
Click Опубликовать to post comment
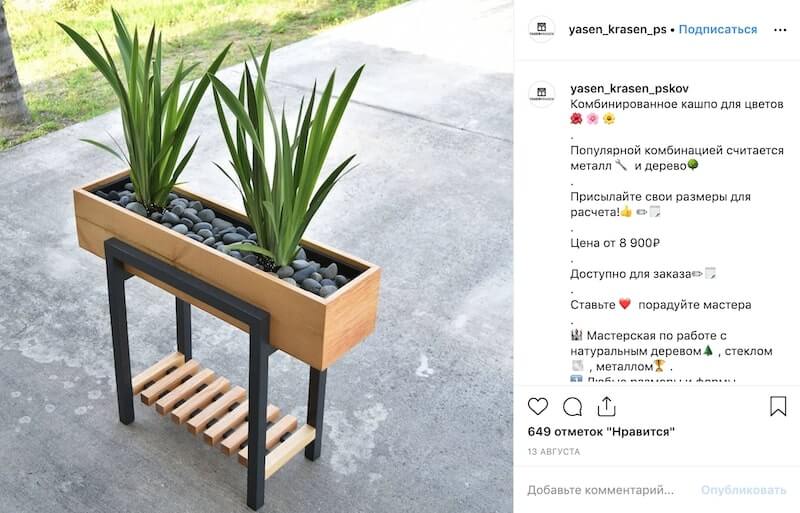pyautogui.click(x=743, y=490)
